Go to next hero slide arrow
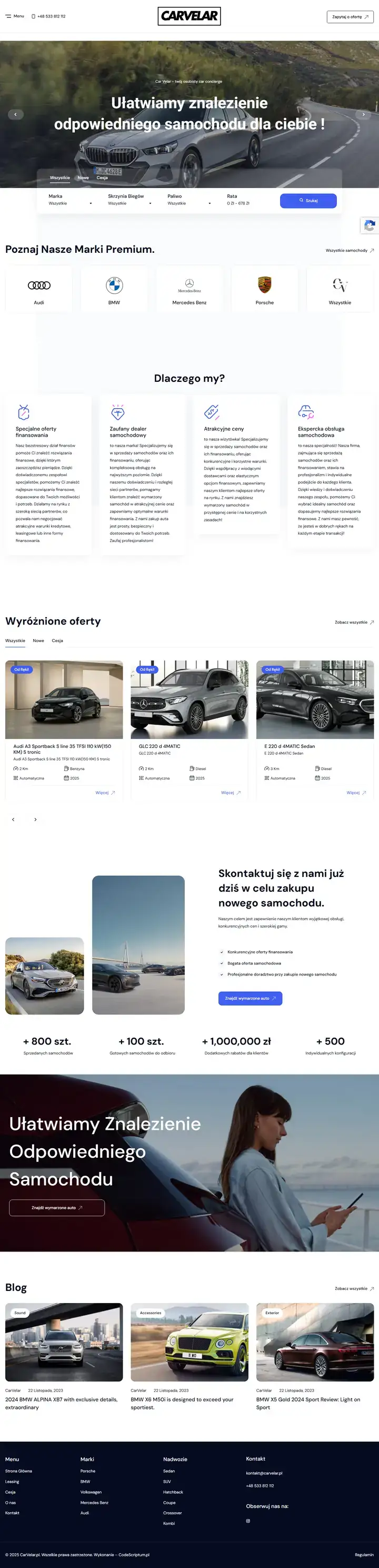379x1568 pixels. pos(363,114)
